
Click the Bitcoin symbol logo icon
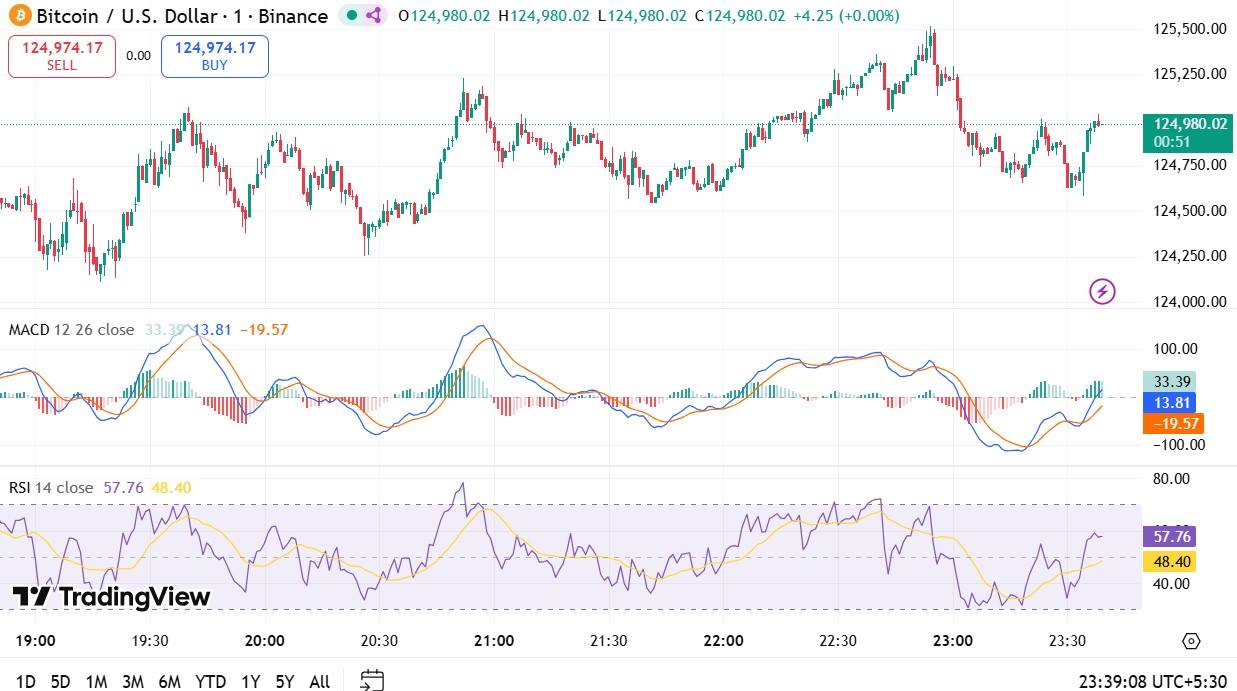pos(18,16)
